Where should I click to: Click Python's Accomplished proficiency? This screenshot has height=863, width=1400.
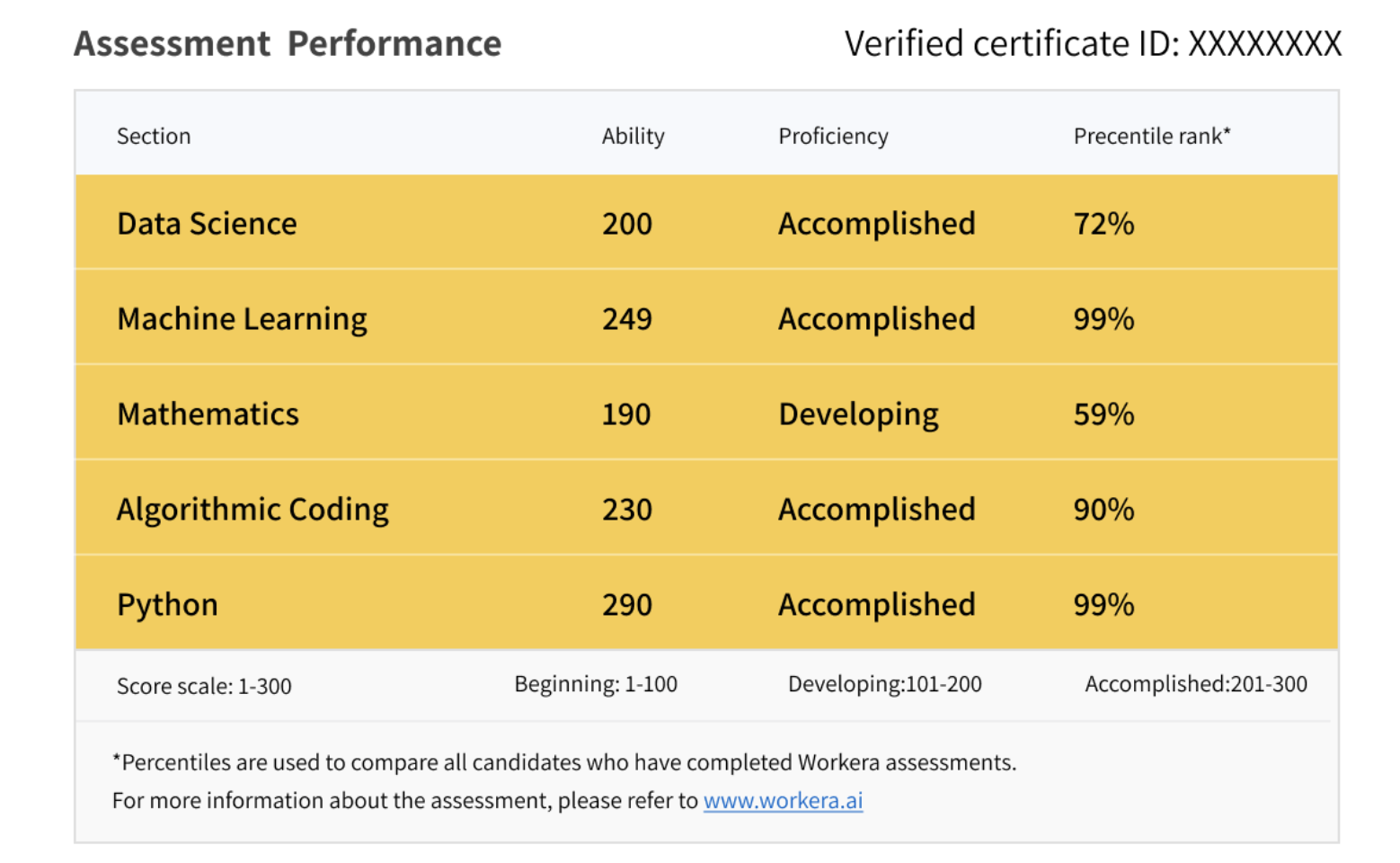877,604
